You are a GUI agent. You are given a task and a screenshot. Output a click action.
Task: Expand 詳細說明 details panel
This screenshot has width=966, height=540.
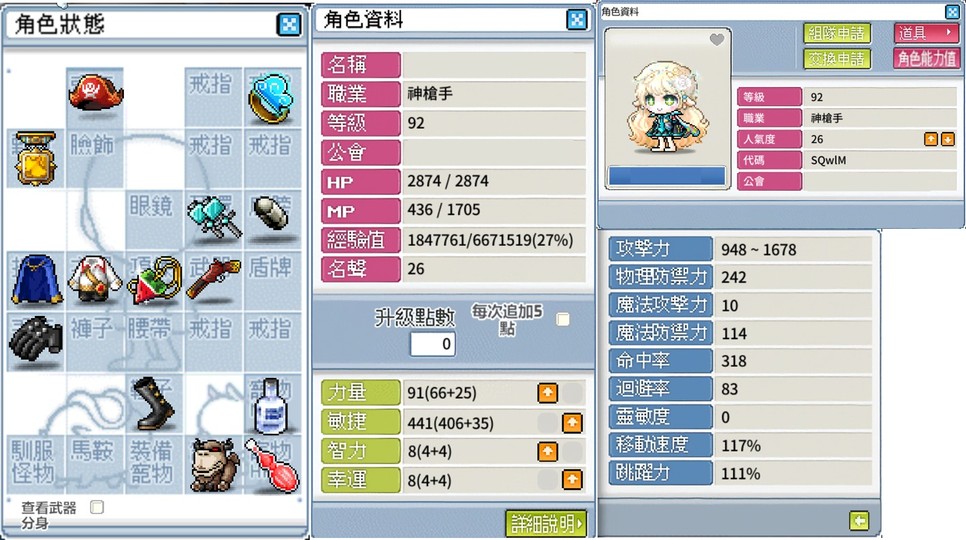coord(546,523)
